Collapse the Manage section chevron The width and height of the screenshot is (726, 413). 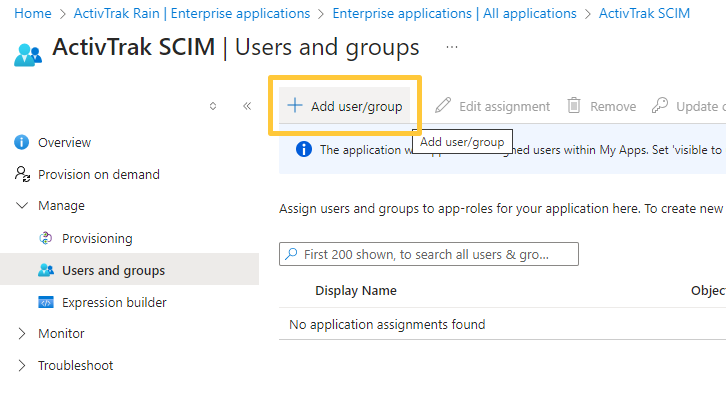click(x=22, y=205)
